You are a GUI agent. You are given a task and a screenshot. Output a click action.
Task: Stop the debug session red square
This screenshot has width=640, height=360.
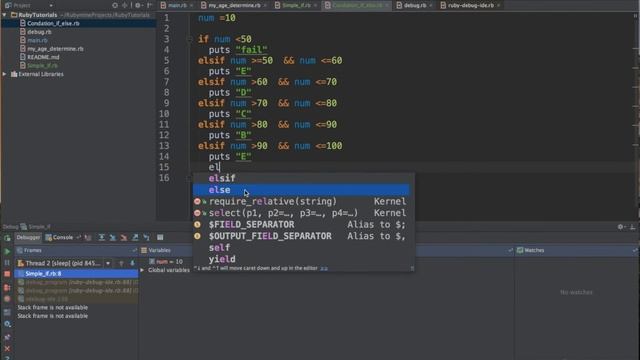tap(7, 274)
